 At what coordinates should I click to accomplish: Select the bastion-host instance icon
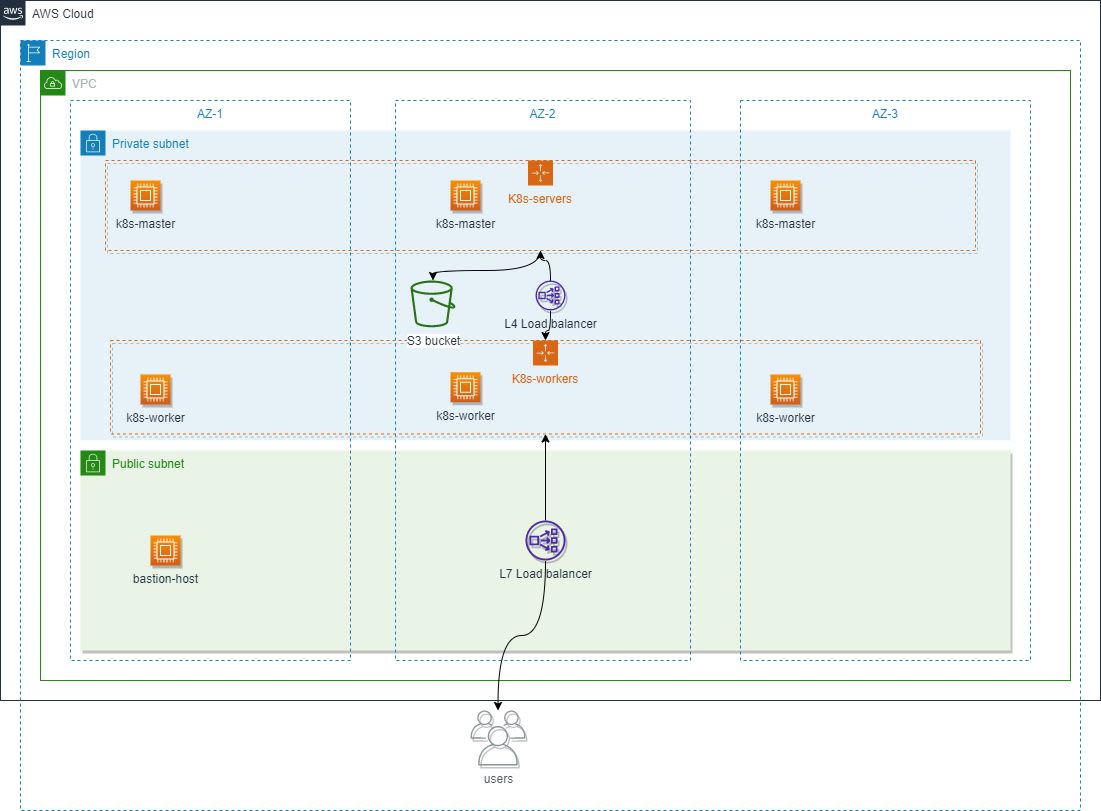pos(165,549)
